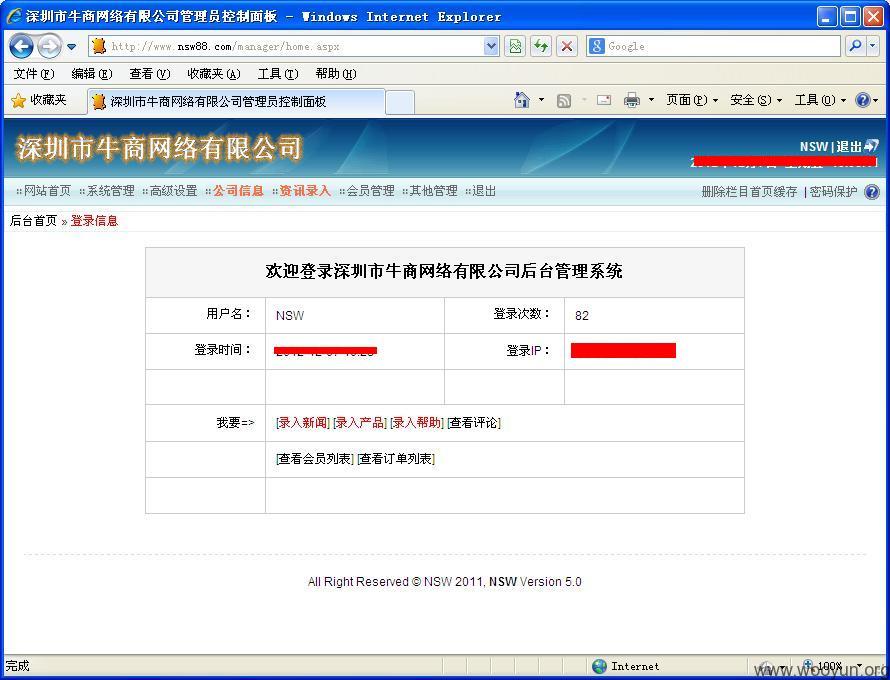Open the recent pages dropdown arrow
The image size is (890, 680).
pyautogui.click(x=72, y=47)
